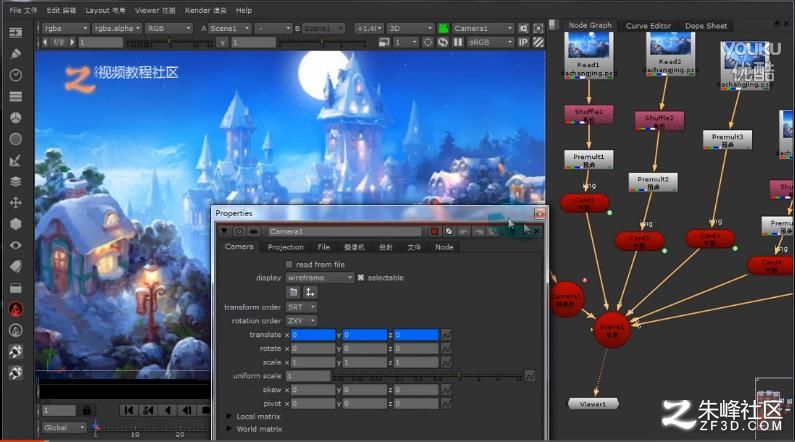Open the ZXY rotation order dropdown
The height and width of the screenshot is (442, 795).
(301, 321)
